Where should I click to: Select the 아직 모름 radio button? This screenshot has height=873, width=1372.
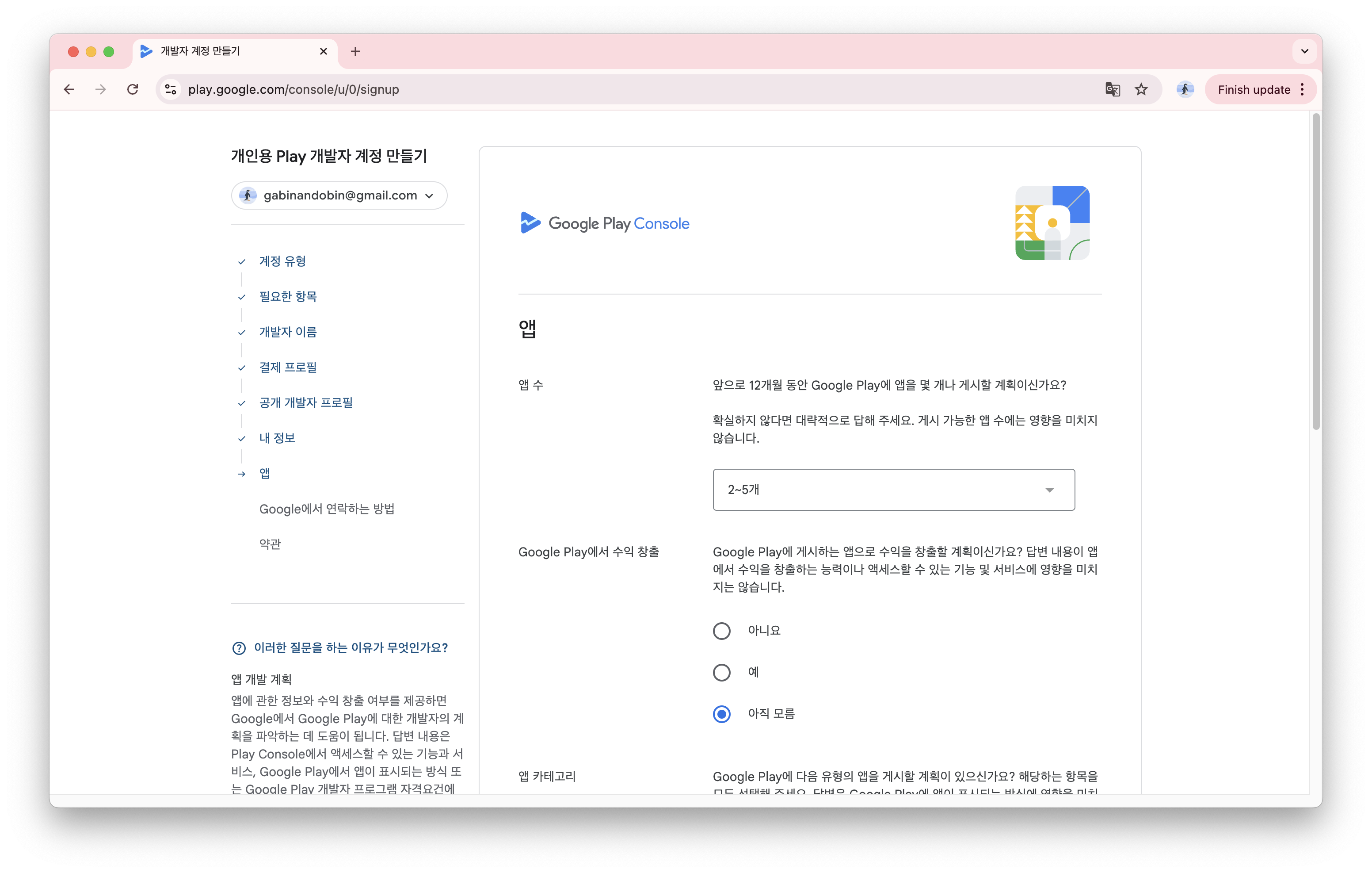tap(722, 714)
